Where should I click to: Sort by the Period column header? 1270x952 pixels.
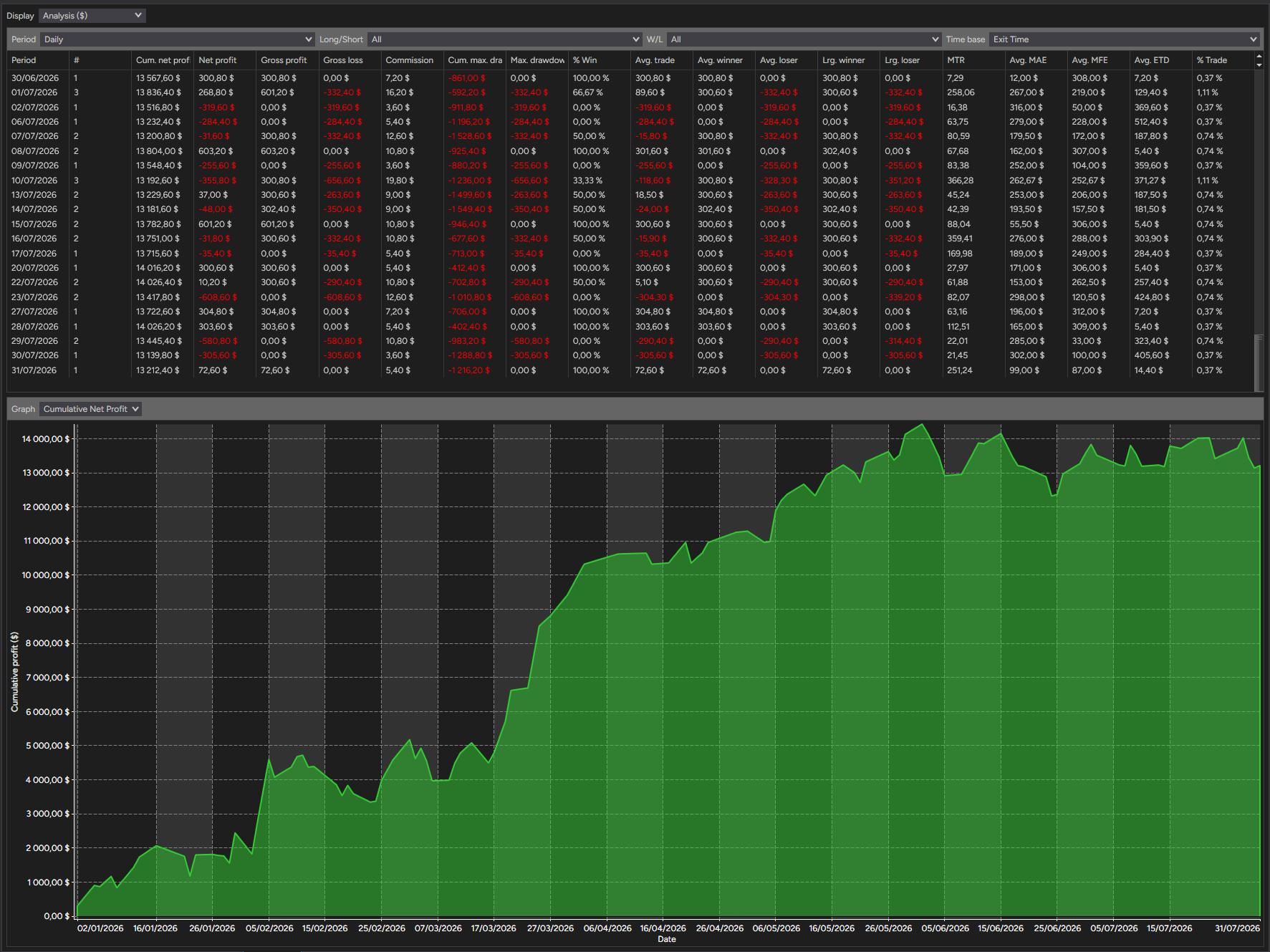[x=38, y=60]
